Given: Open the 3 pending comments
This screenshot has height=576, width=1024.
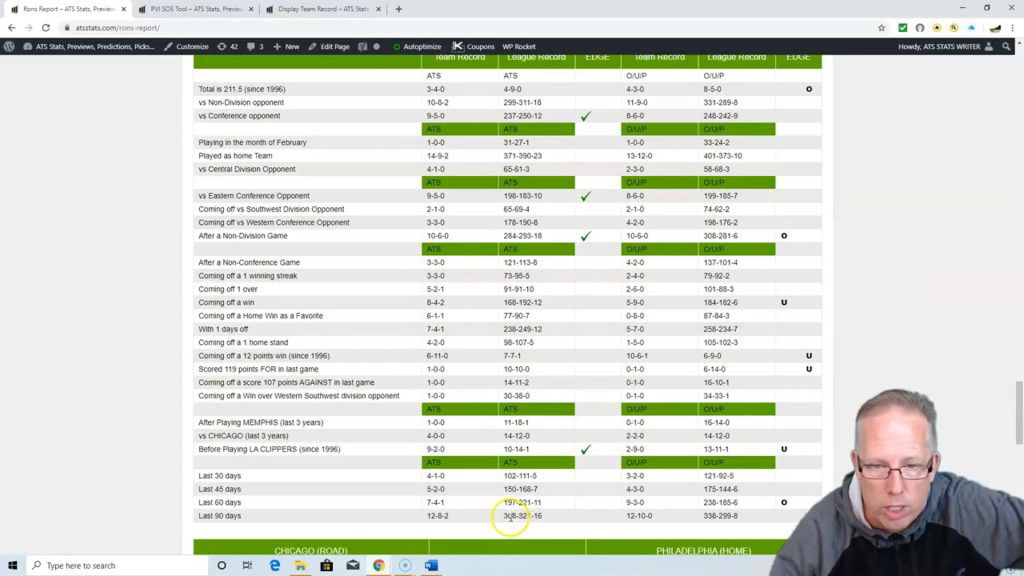Looking at the screenshot, I should [255, 46].
